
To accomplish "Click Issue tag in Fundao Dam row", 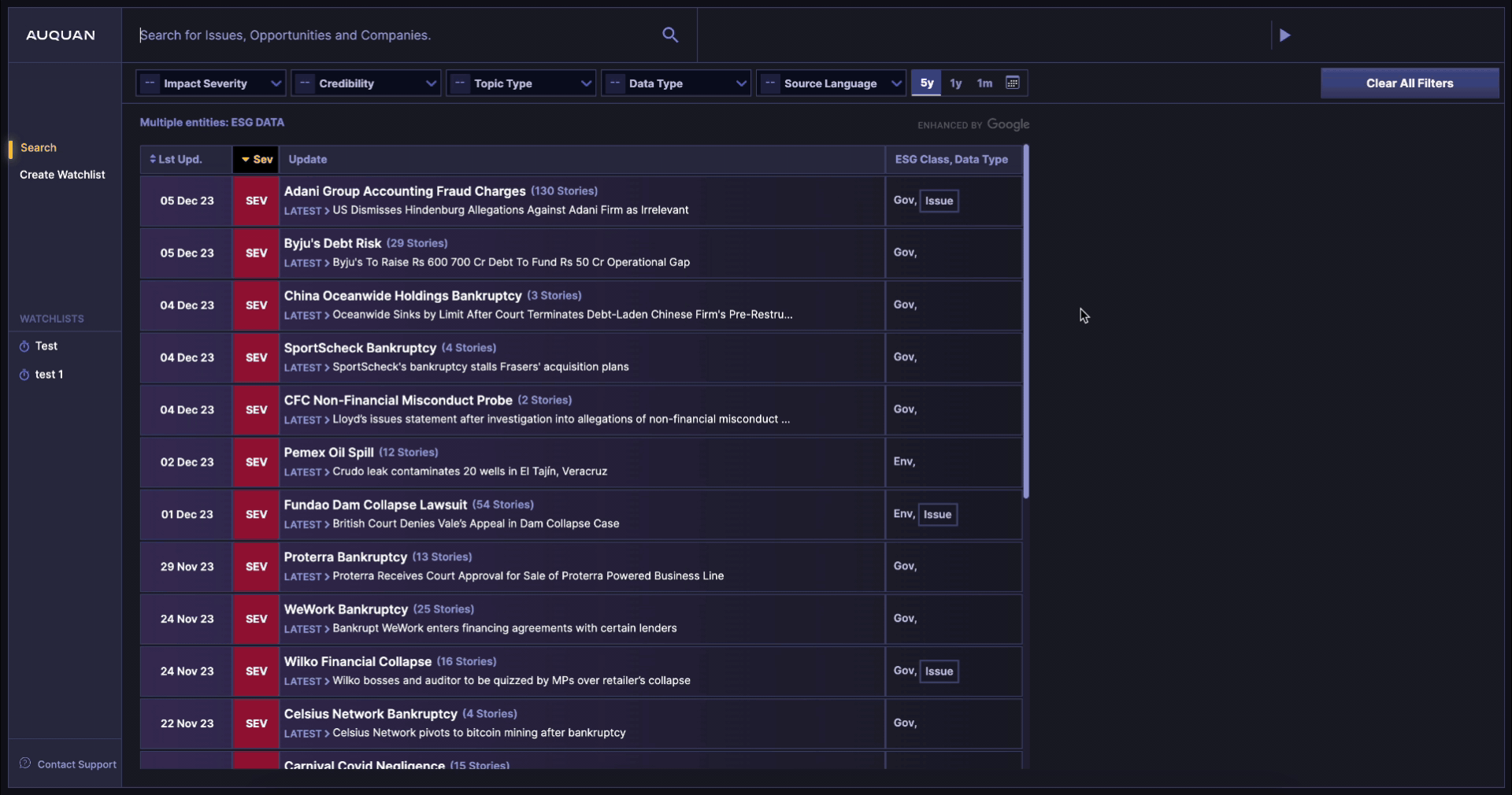I will point(937,515).
